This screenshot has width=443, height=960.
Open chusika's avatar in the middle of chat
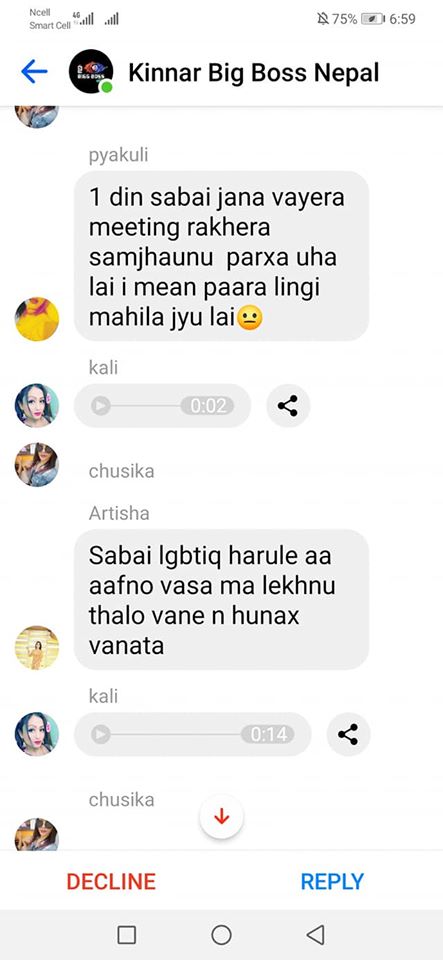tap(37, 465)
